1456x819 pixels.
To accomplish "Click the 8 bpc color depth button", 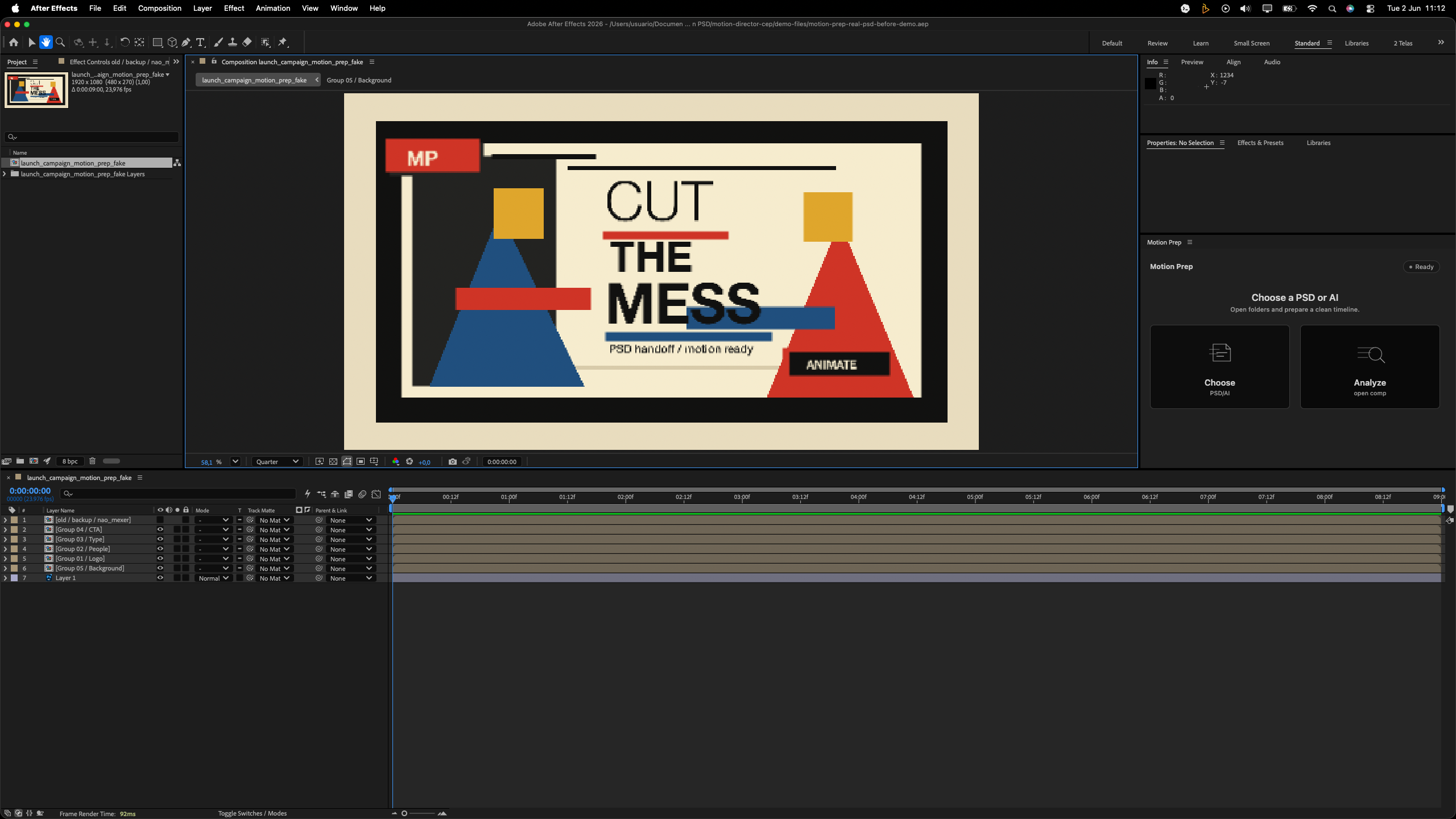I will 70,461.
